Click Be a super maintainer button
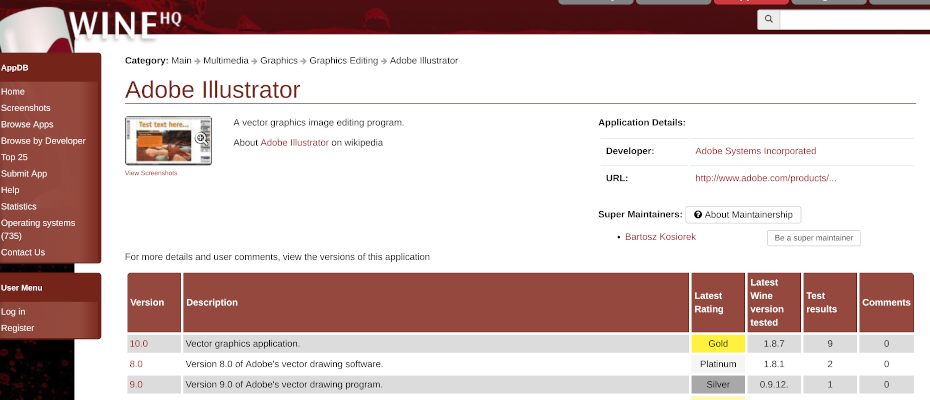The image size is (930, 400). click(814, 238)
